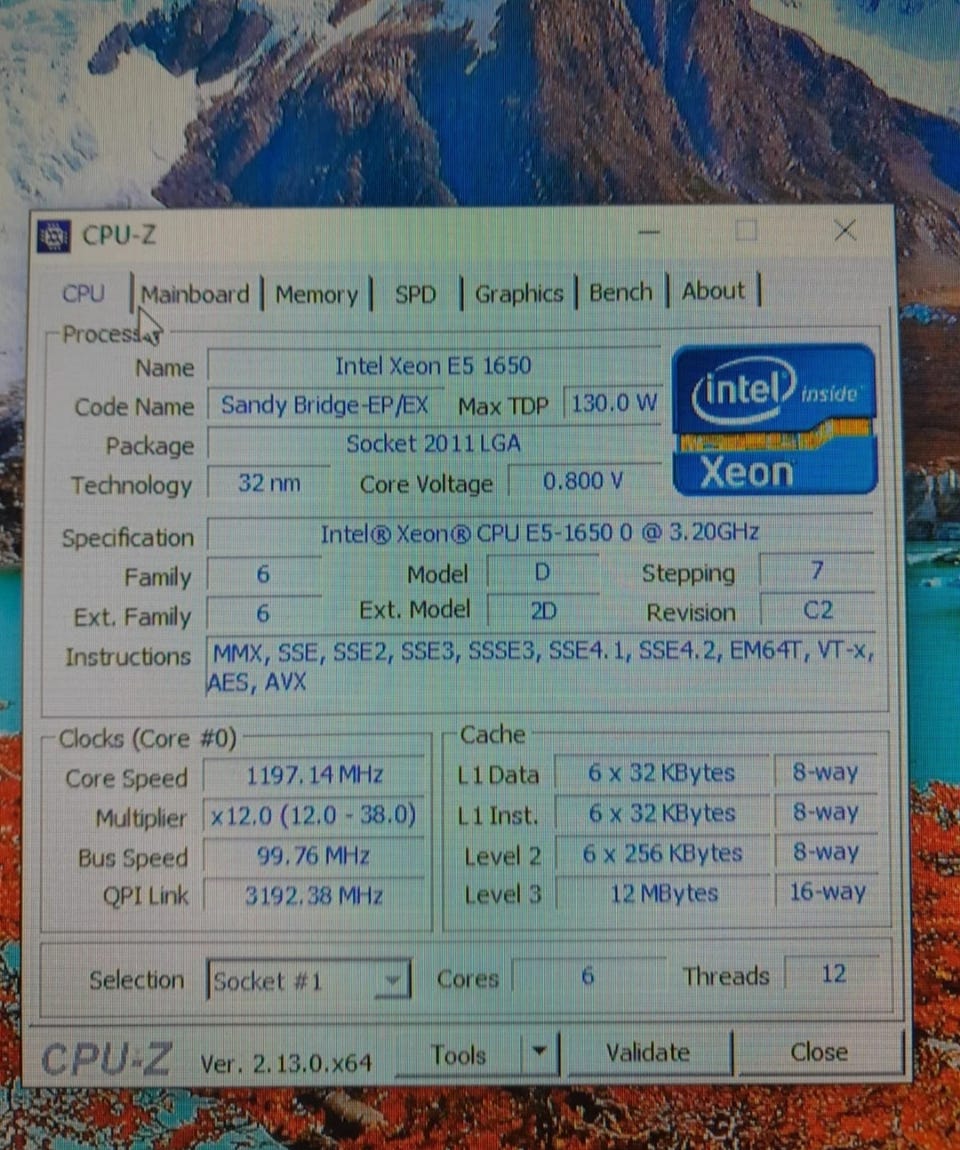Image resolution: width=960 pixels, height=1150 pixels.
Task: Open the About tab
Action: (x=714, y=291)
